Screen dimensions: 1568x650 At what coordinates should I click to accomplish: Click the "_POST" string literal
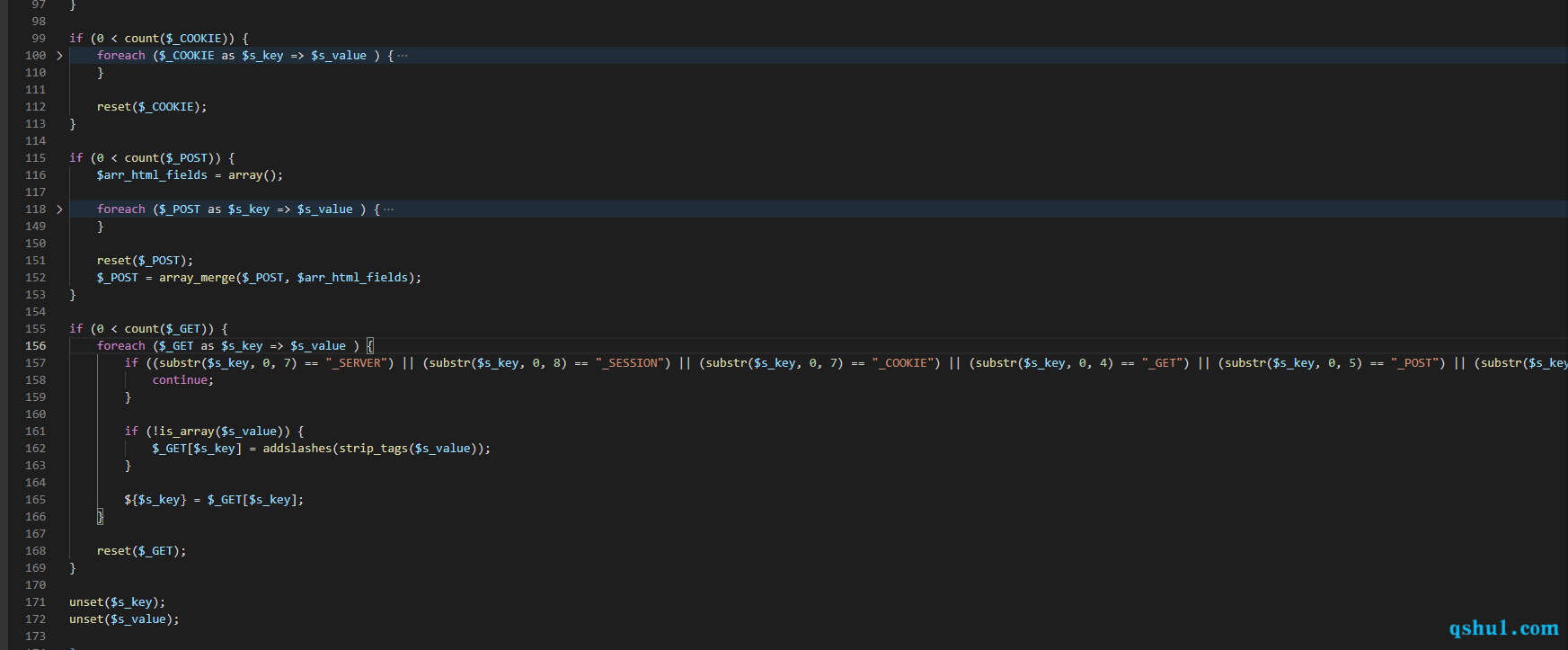point(1414,363)
